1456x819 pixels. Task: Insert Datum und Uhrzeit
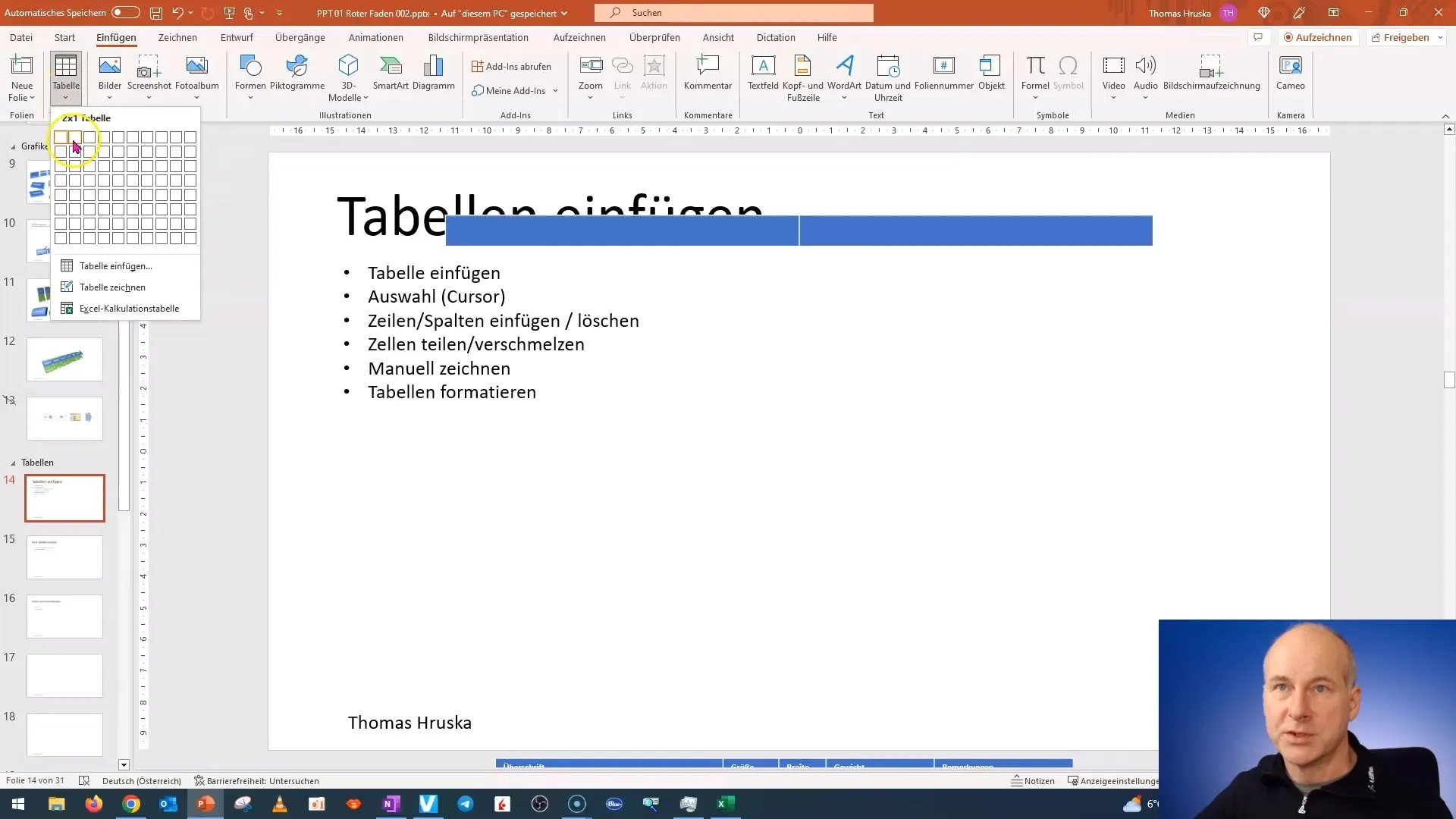coord(888,77)
